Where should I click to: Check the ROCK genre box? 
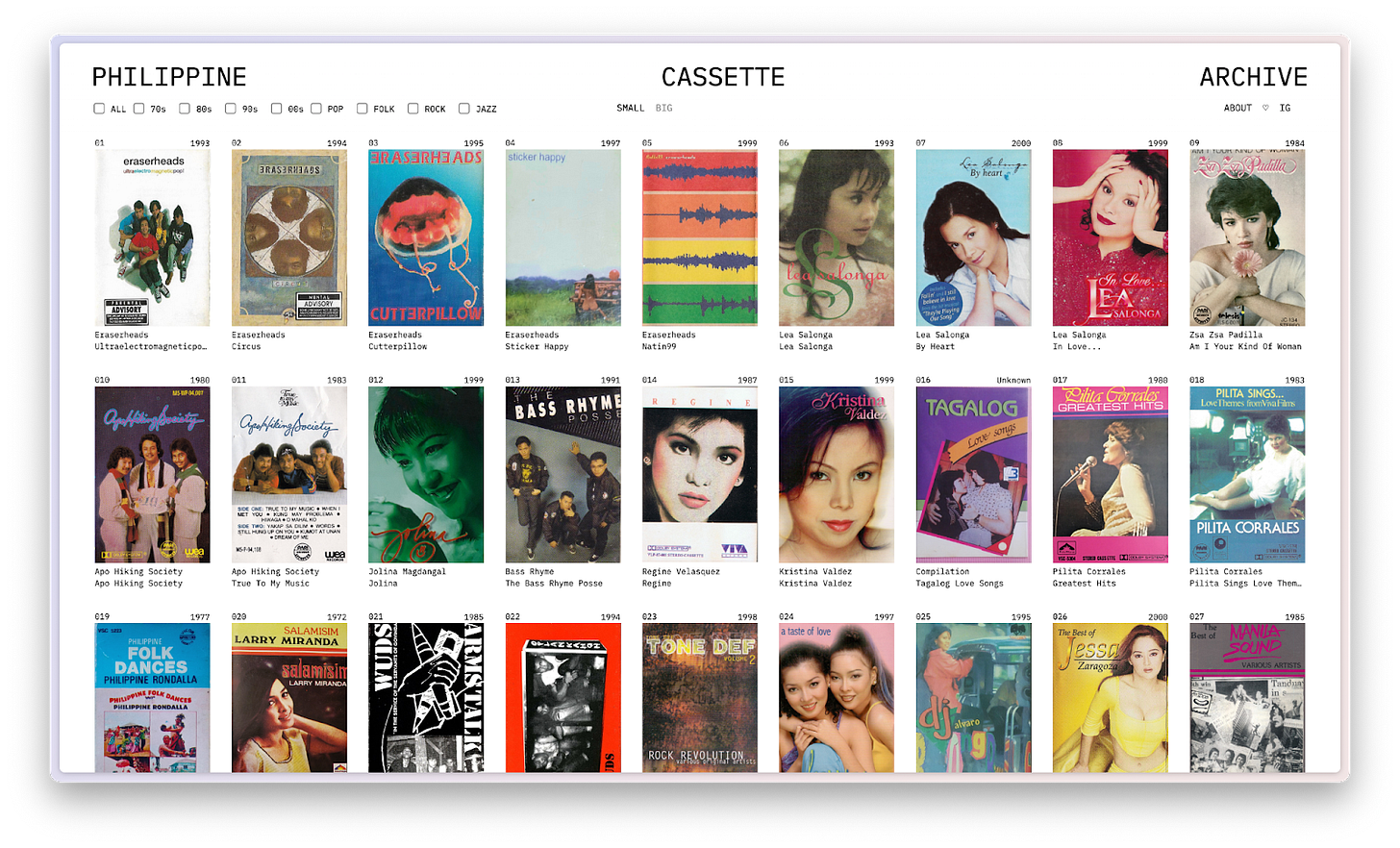(412, 109)
